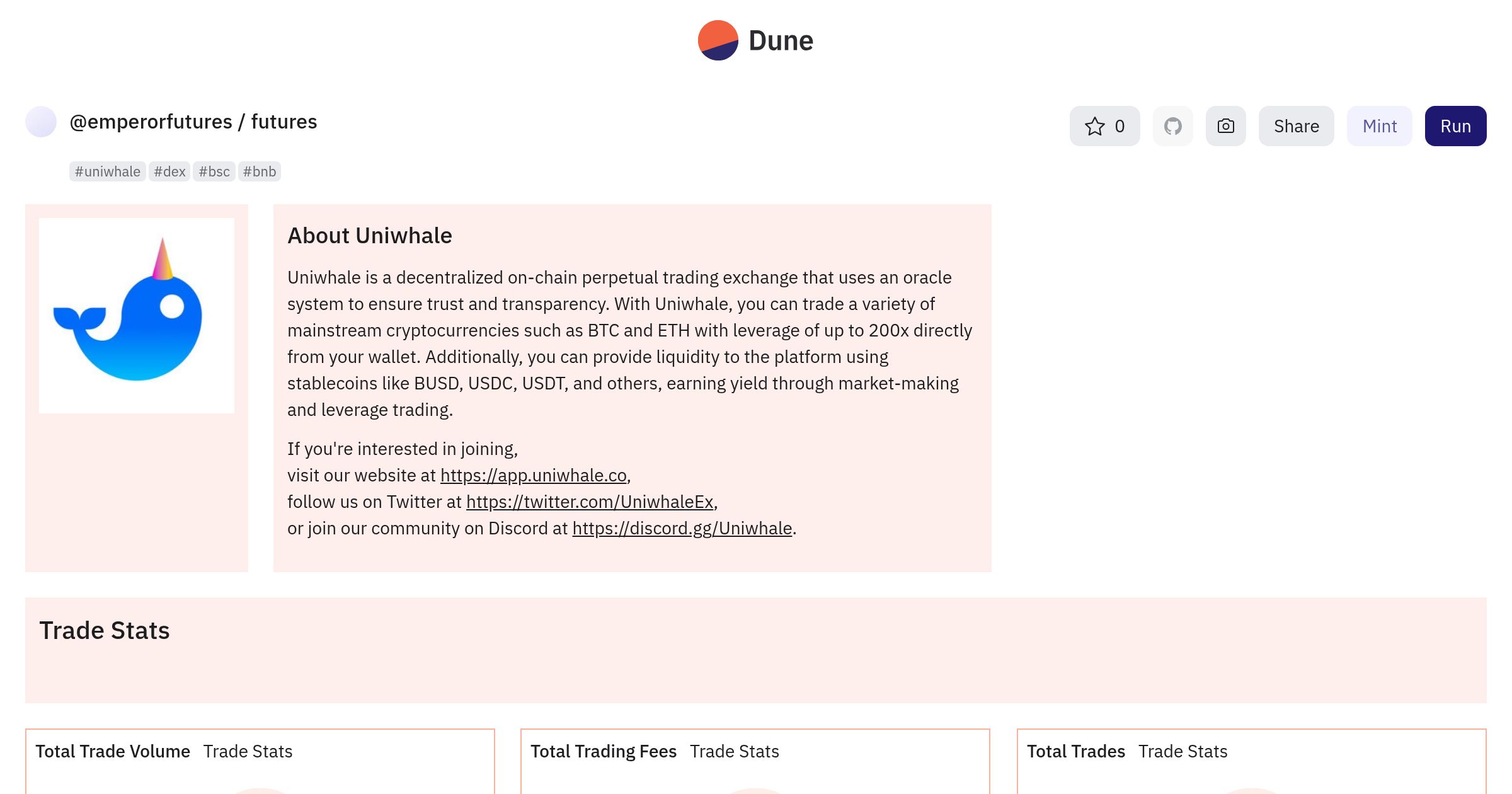Open the discord.gg/Uniwhale link
The height and width of the screenshot is (794, 1512).
point(682,528)
